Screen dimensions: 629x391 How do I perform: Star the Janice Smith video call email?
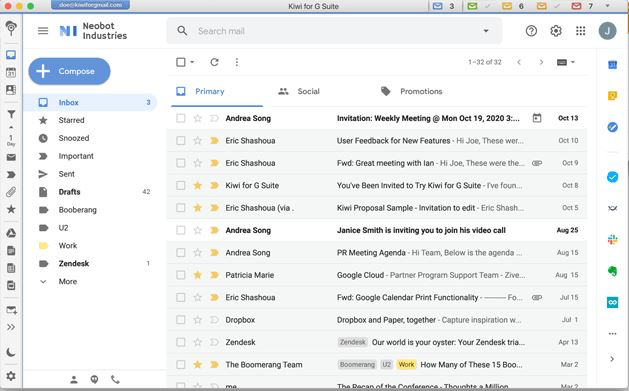(197, 230)
